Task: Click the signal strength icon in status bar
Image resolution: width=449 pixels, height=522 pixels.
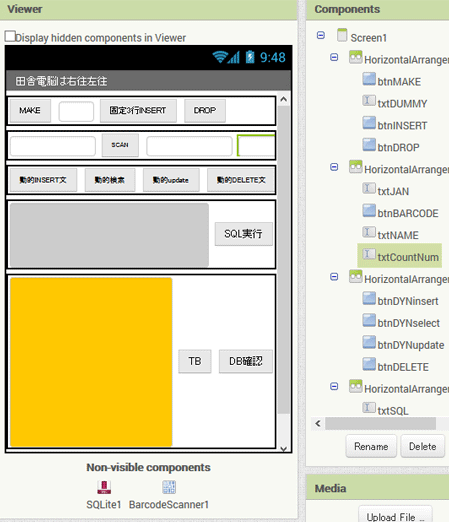Action: [234, 57]
